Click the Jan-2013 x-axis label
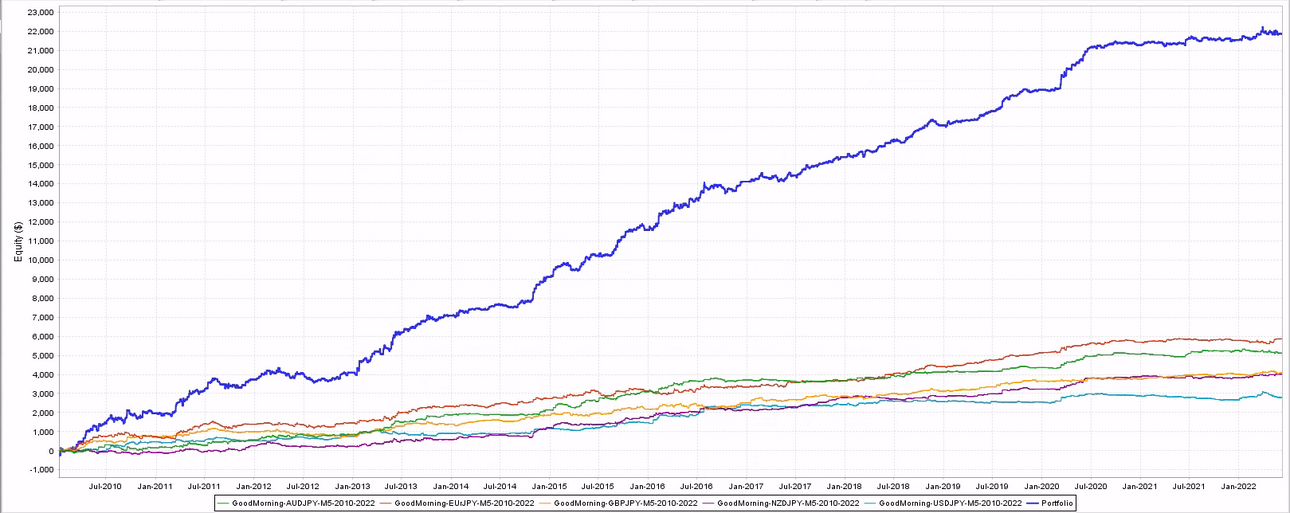This screenshot has width=1290, height=513. click(352, 487)
